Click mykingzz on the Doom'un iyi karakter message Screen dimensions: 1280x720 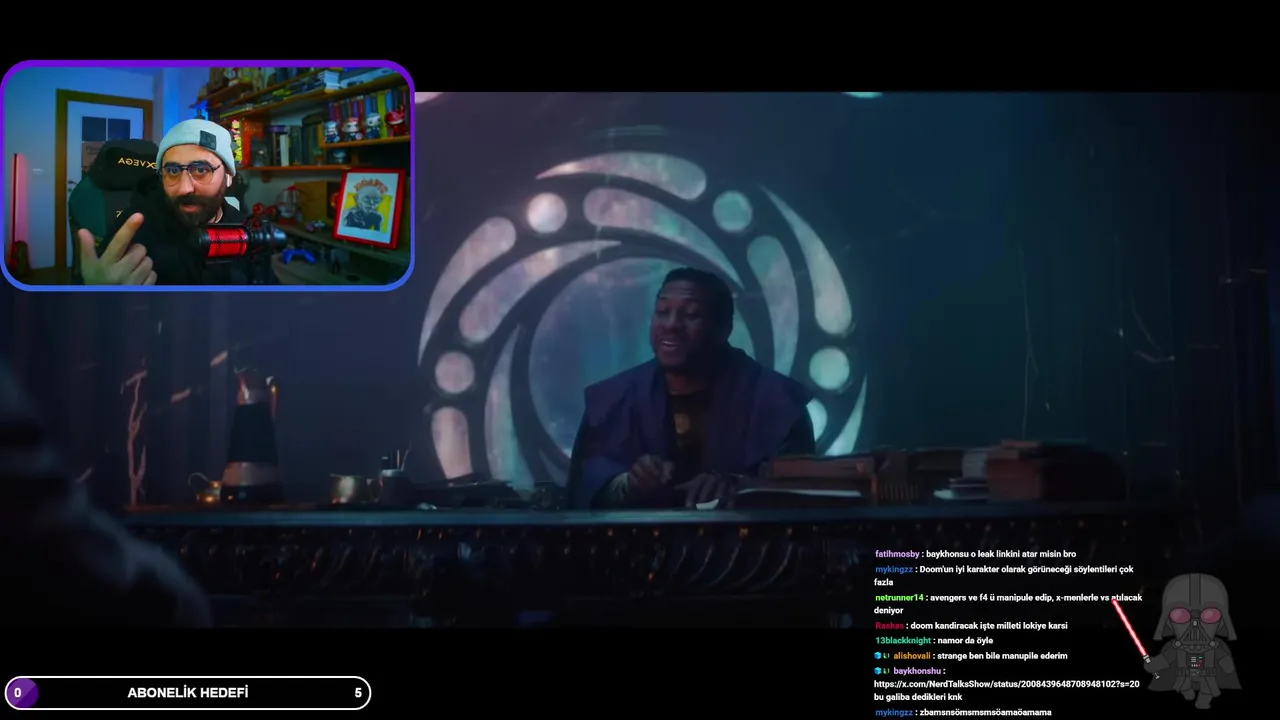894,569
